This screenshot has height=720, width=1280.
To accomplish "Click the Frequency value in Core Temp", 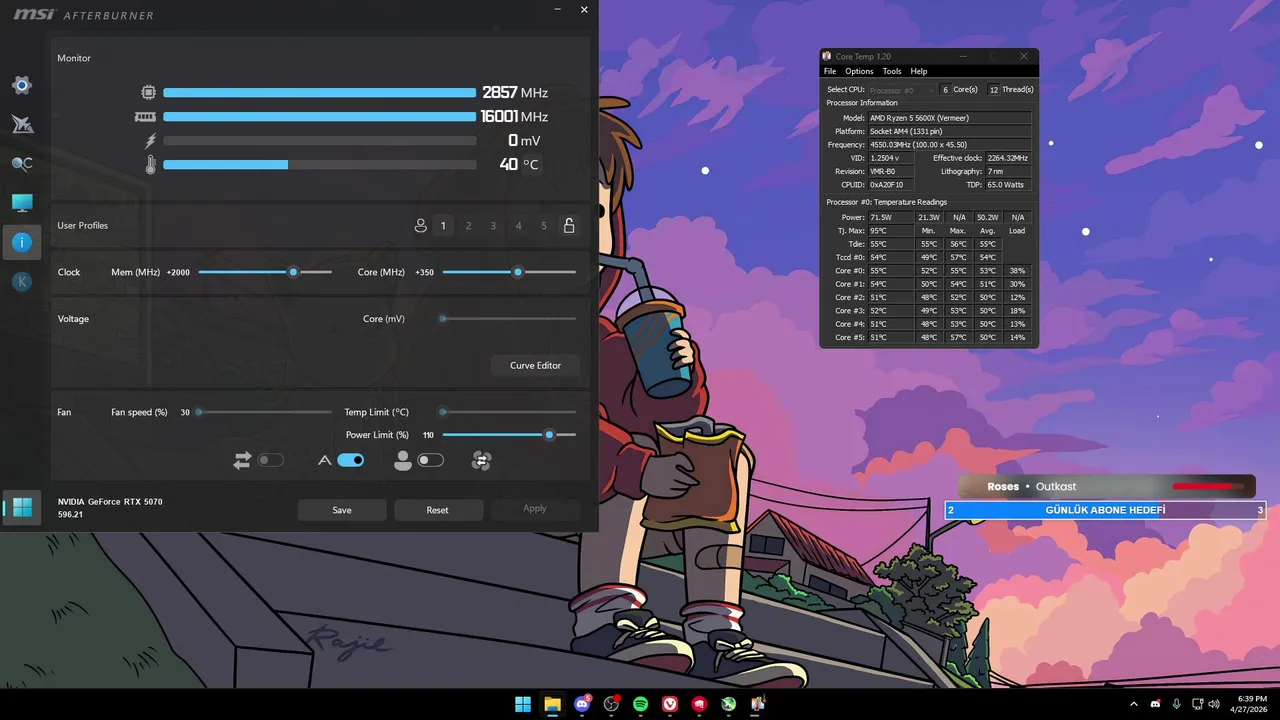I will click(x=949, y=145).
